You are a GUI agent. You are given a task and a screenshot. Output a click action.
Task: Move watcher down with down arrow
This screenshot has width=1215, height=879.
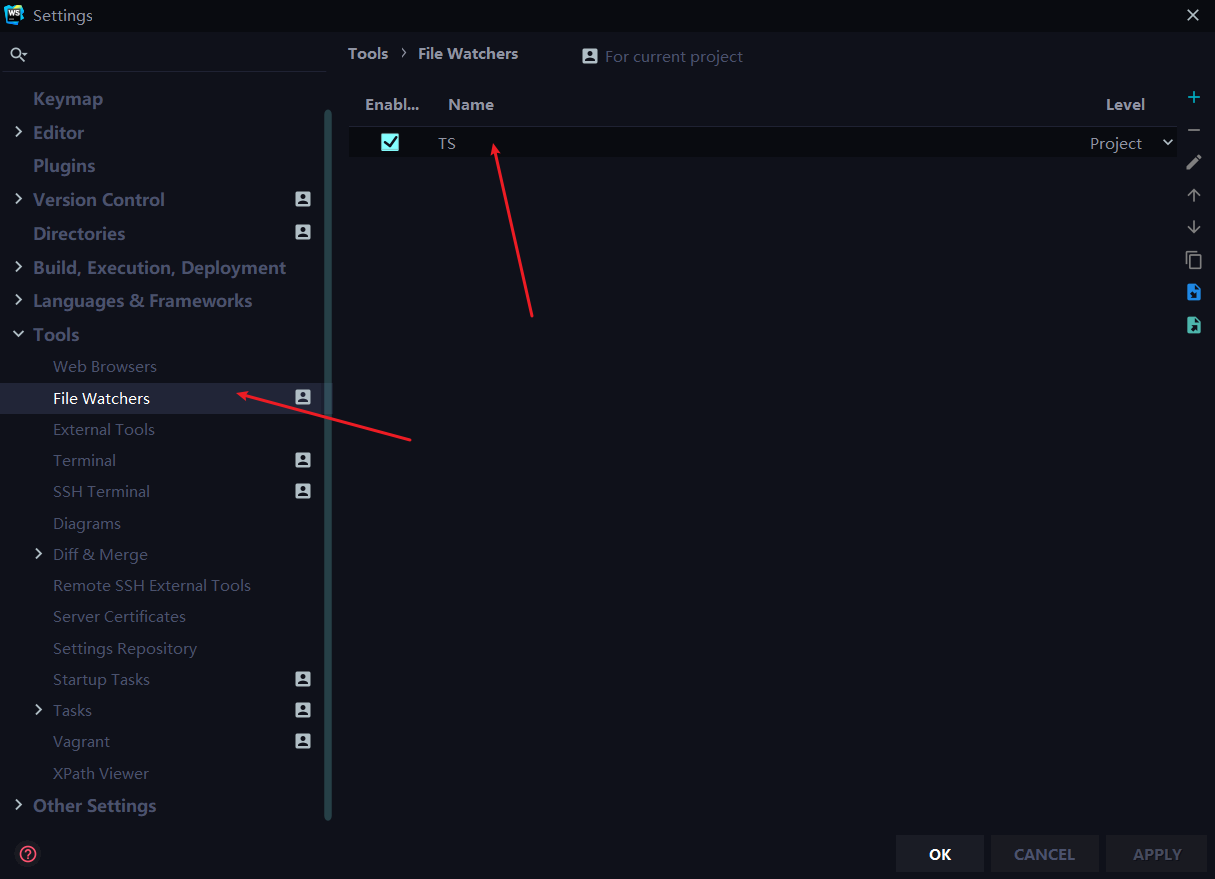tap(1193, 227)
